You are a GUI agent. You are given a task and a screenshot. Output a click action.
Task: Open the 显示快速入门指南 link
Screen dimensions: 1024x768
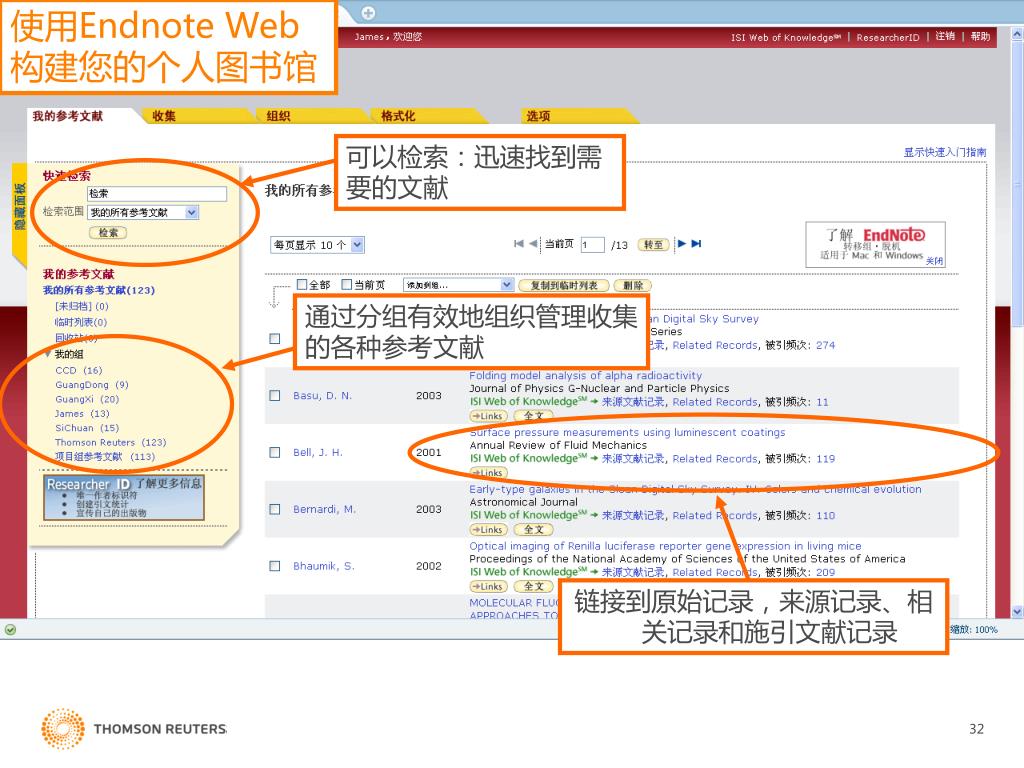[945, 152]
